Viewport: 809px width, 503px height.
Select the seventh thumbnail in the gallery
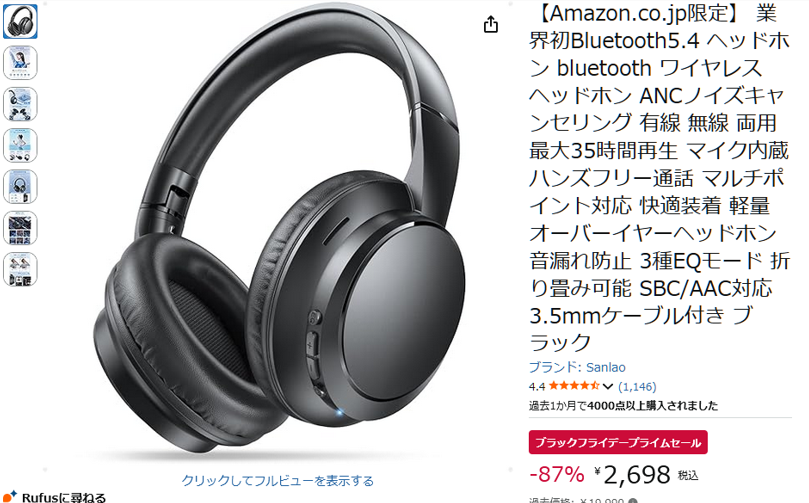coord(20,269)
